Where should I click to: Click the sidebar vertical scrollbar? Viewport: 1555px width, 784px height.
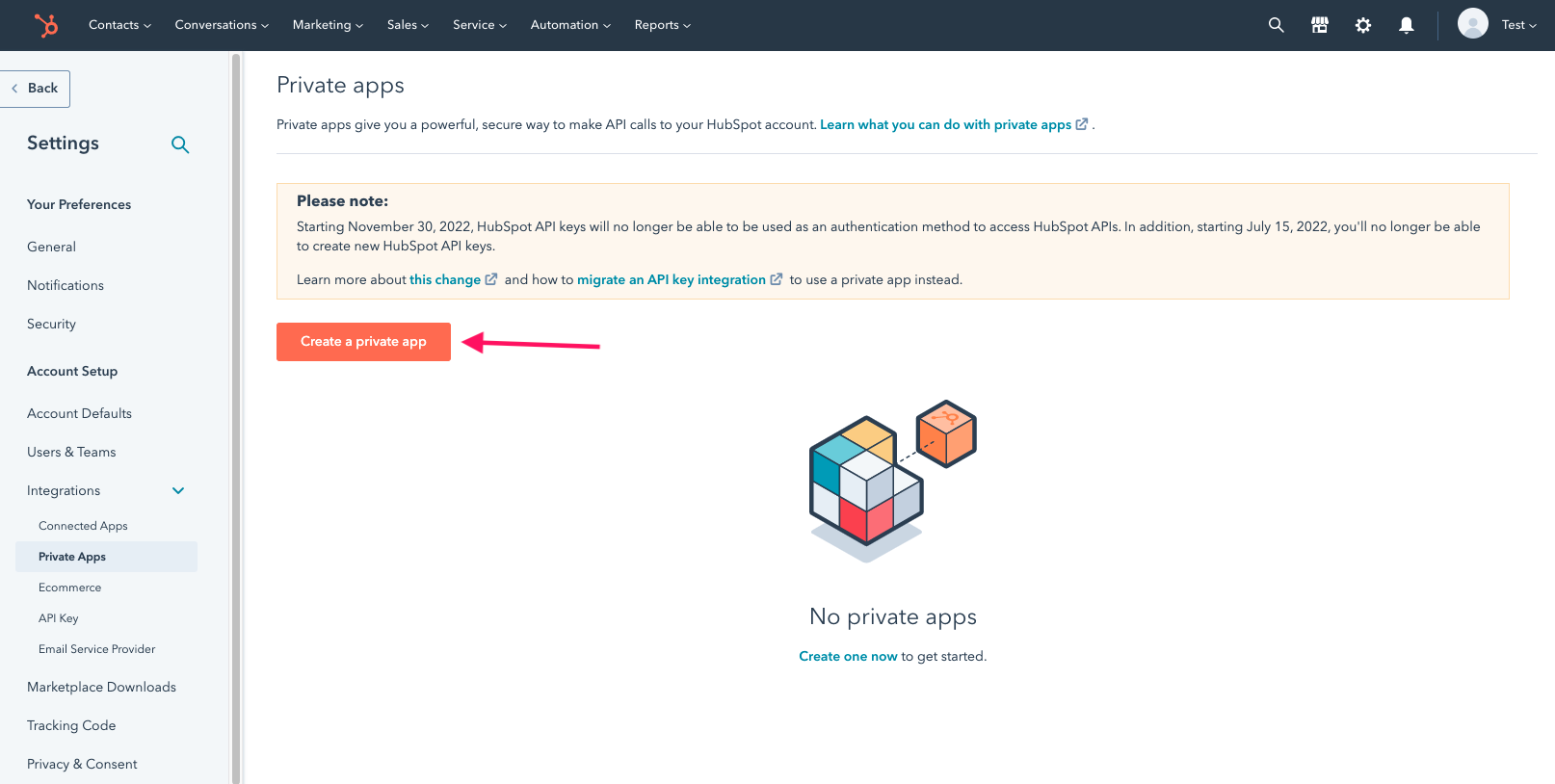click(x=236, y=417)
